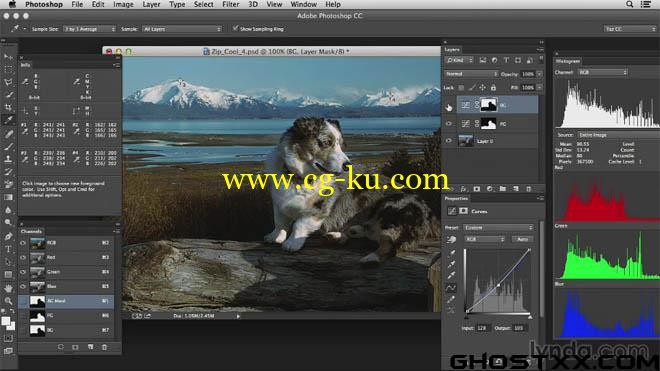Hide the FG layer eye icon
This screenshot has width=660, height=371.
pyautogui.click(x=449, y=124)
